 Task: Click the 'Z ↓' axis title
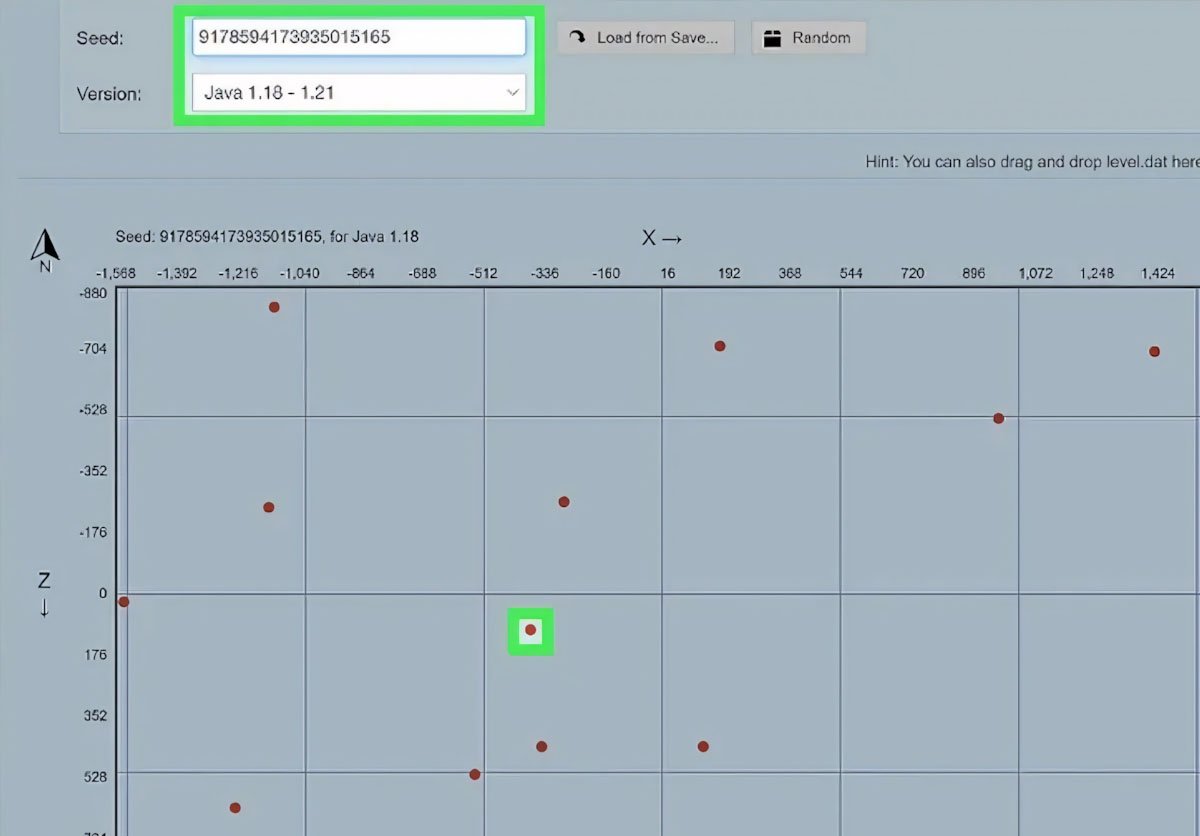click(44, 594)
